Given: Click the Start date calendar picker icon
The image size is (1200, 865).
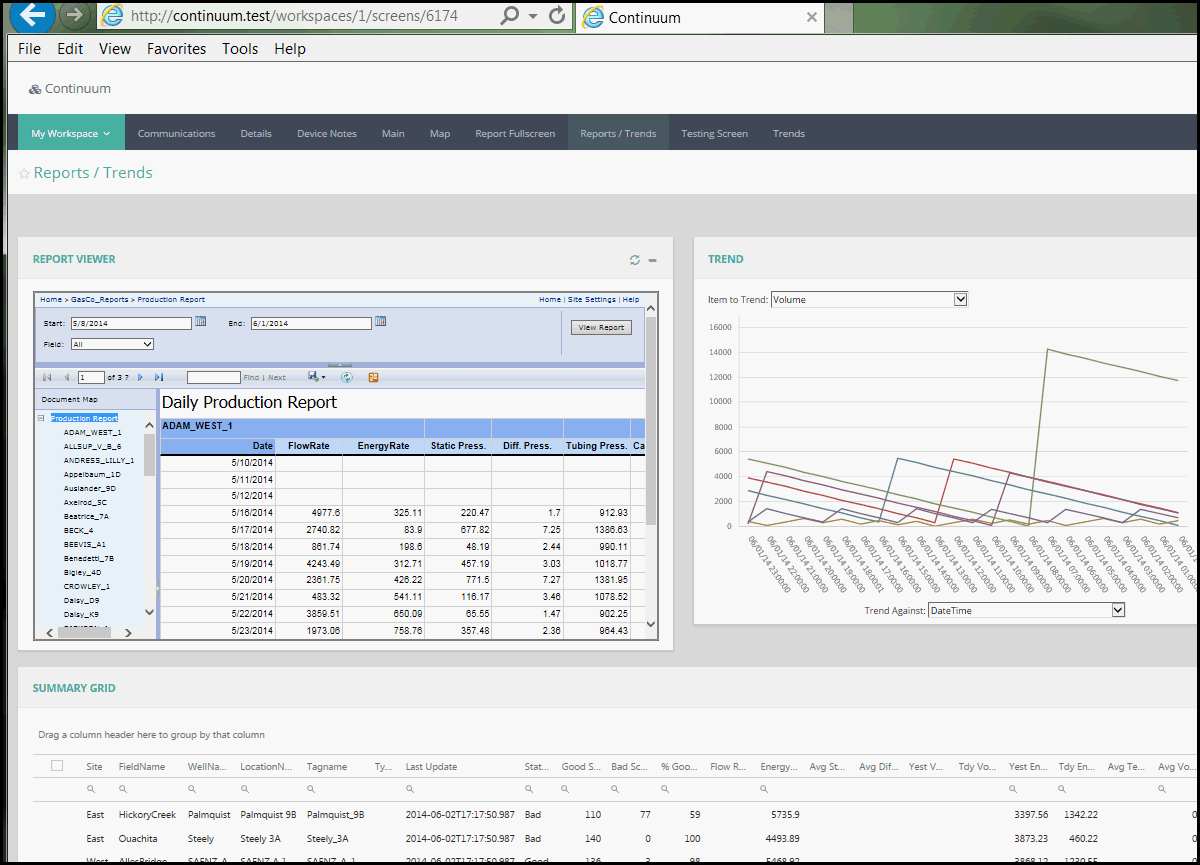Looking at the screenshot, I should coord(200,322).
